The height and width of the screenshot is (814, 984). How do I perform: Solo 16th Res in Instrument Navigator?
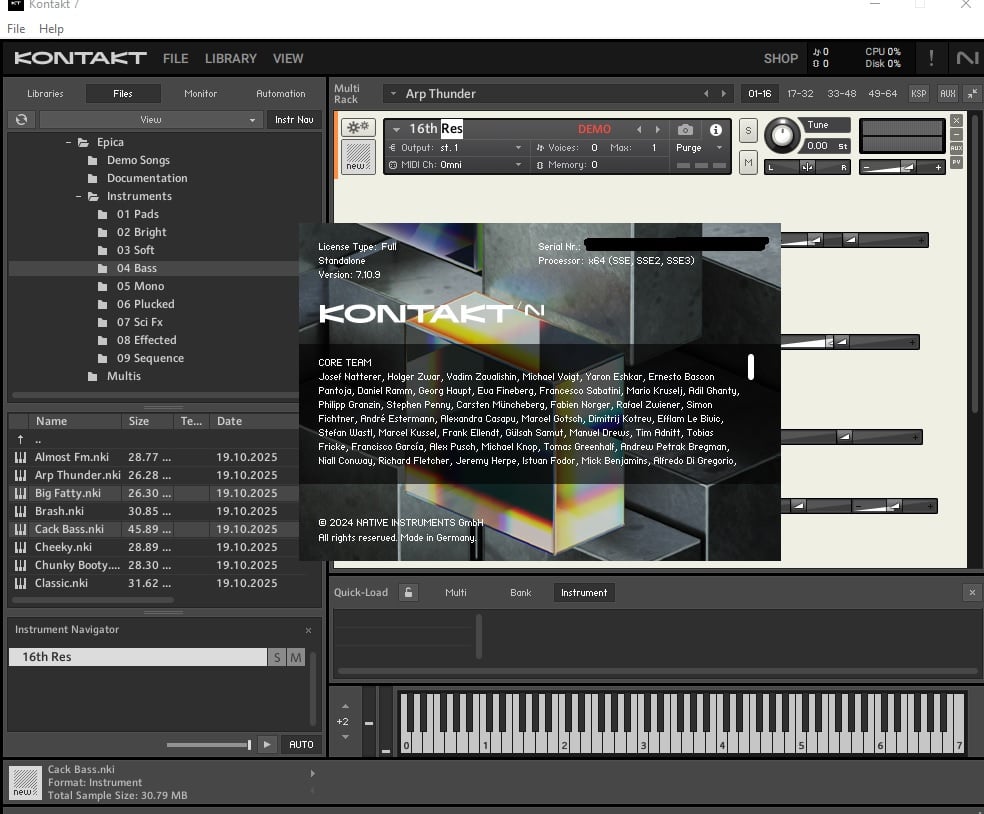pos(277,657)
